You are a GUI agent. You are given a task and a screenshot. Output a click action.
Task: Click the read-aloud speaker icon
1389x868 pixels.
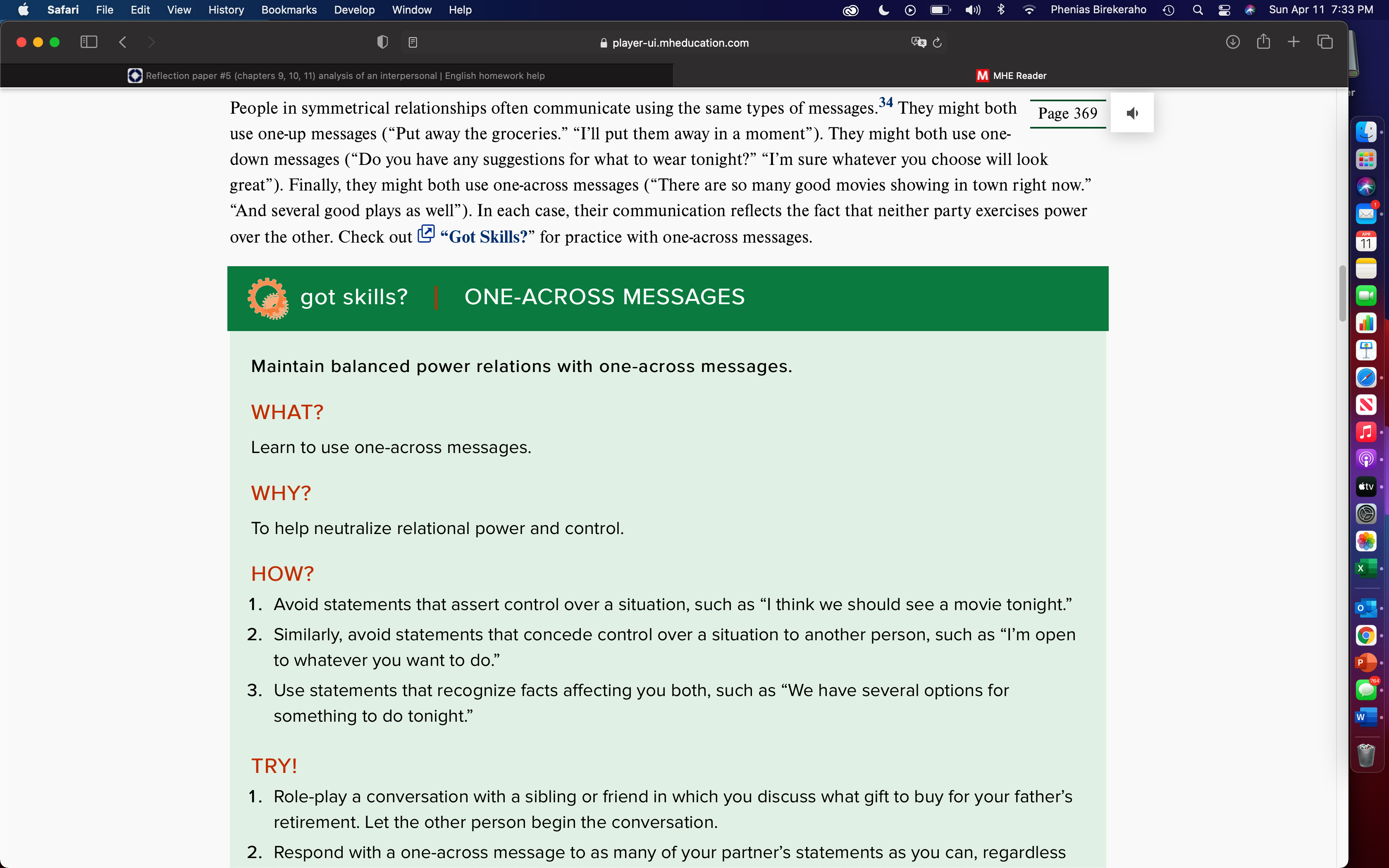1132,113
